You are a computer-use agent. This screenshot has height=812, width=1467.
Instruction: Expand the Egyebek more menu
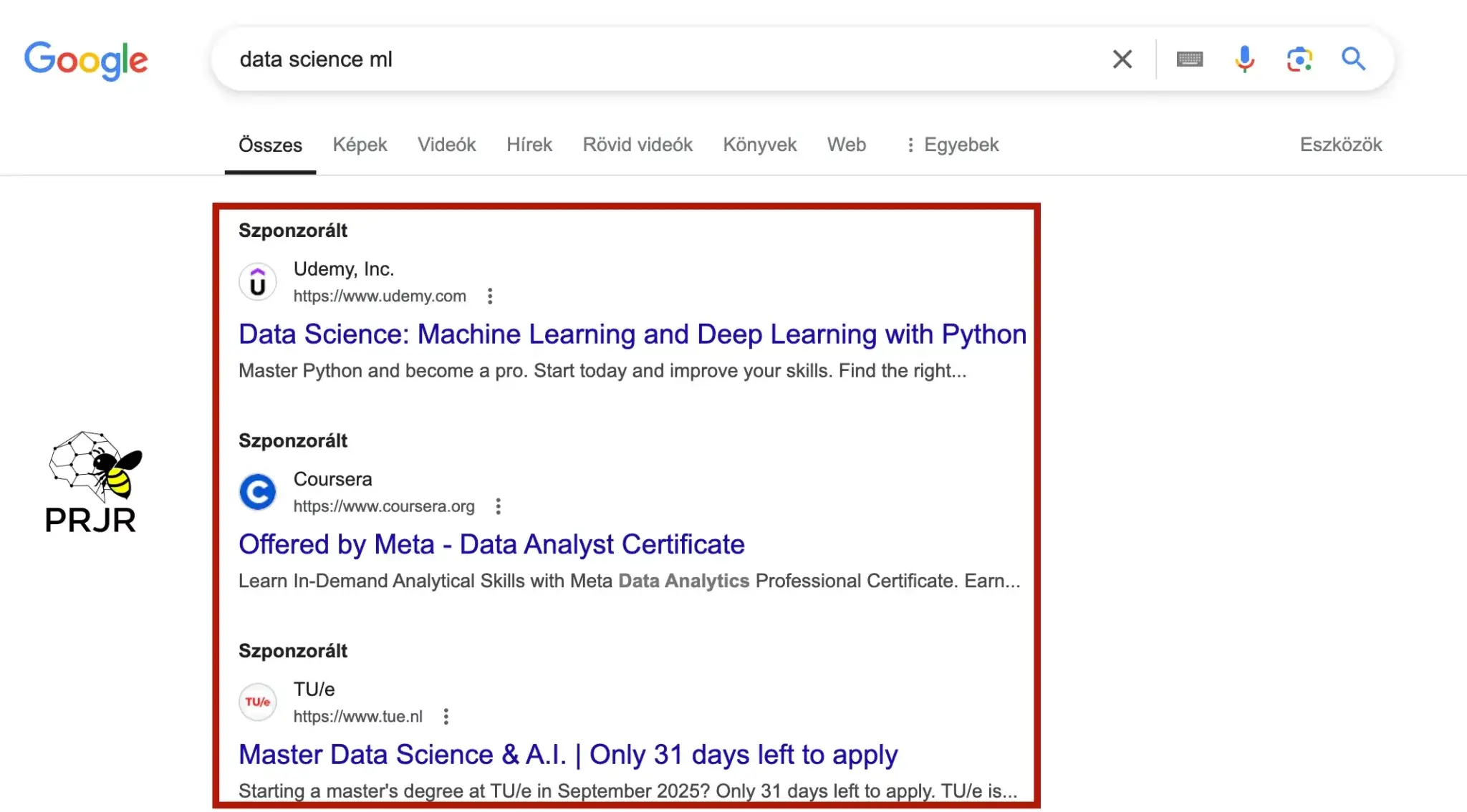[953, 145]
